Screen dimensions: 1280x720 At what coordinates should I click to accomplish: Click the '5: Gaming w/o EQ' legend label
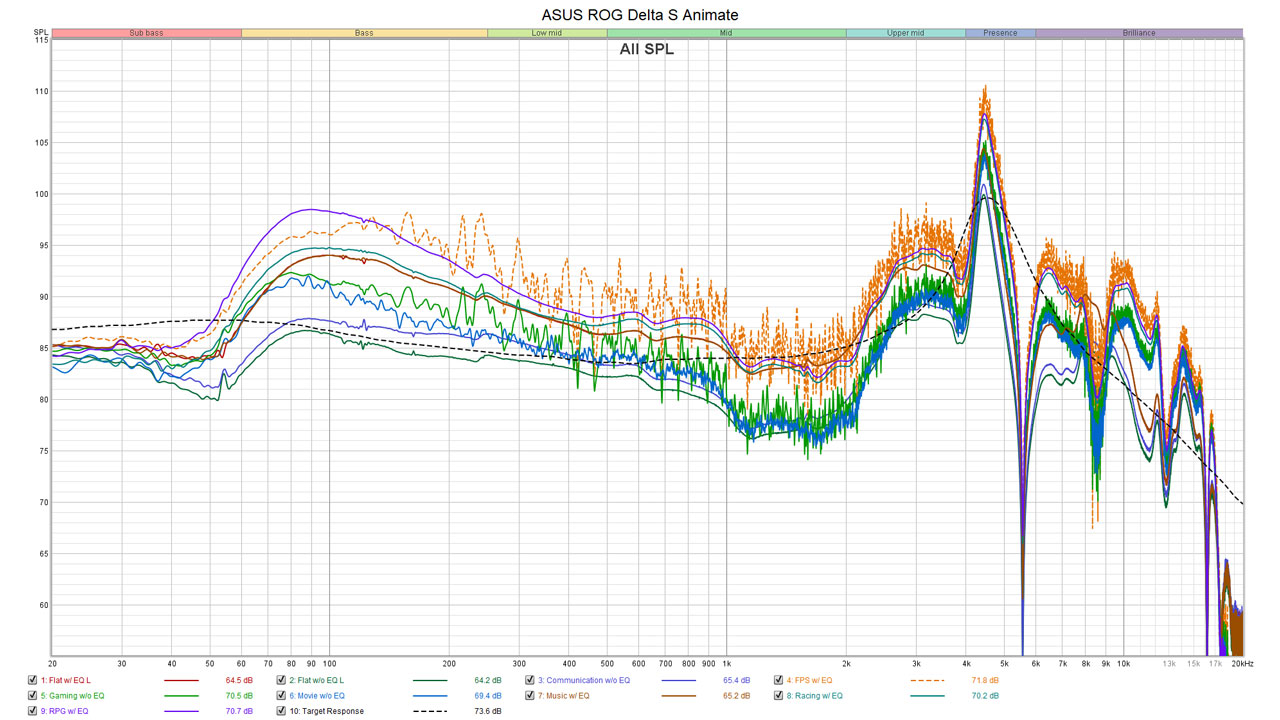[x=73, y=695]
